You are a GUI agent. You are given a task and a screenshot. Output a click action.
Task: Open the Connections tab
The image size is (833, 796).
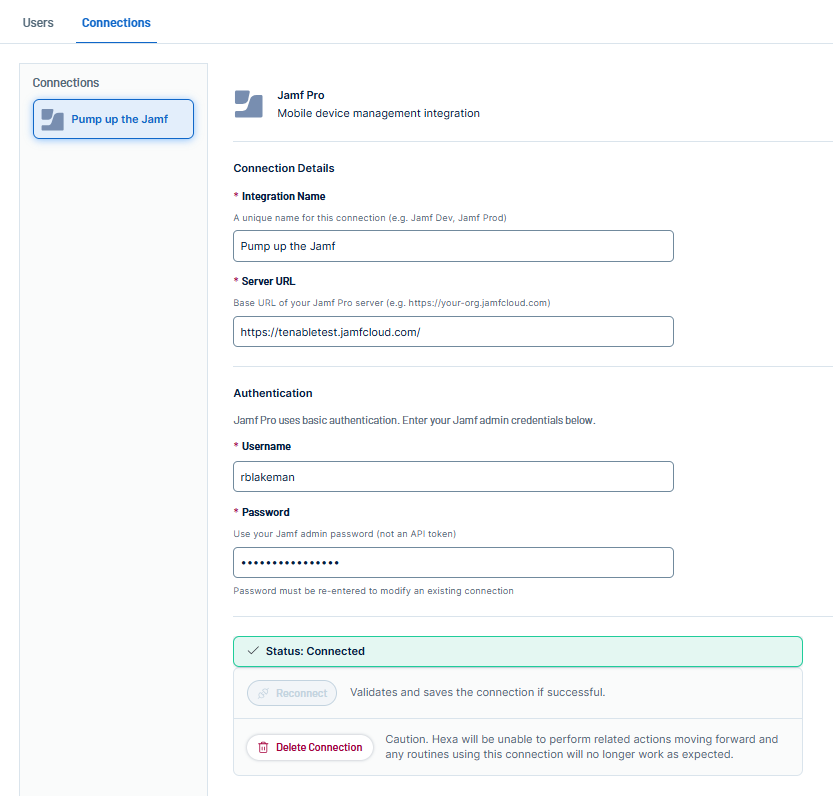[116, 23]
